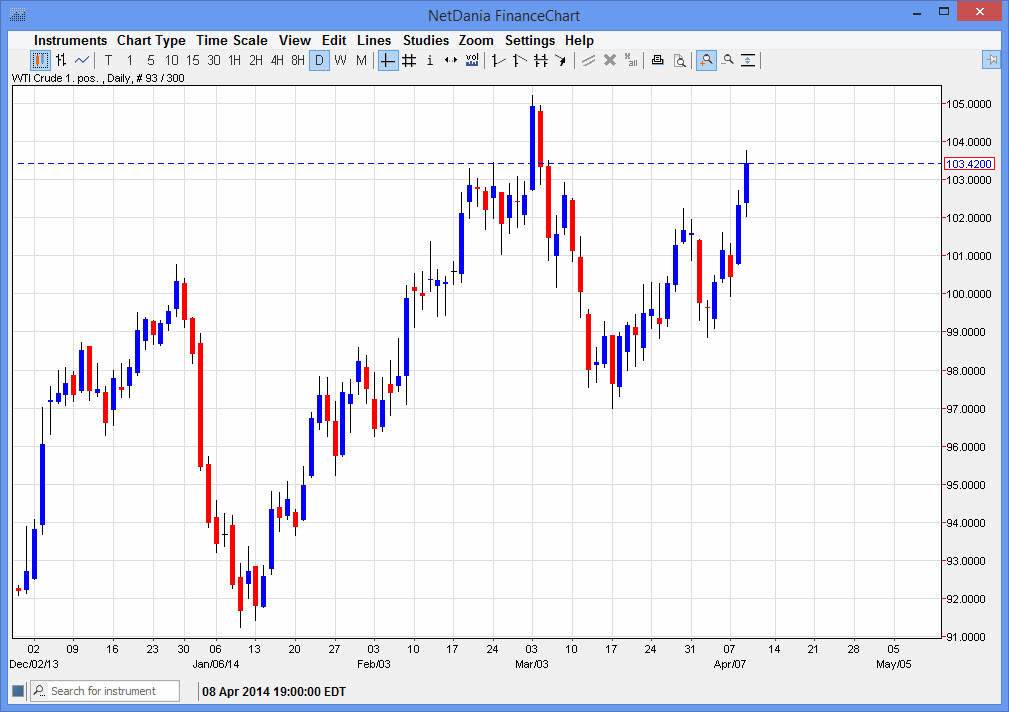The width and height of the screenshot is (1009, 712).
Task: Open the print preview icon
Action: (680, 60)
